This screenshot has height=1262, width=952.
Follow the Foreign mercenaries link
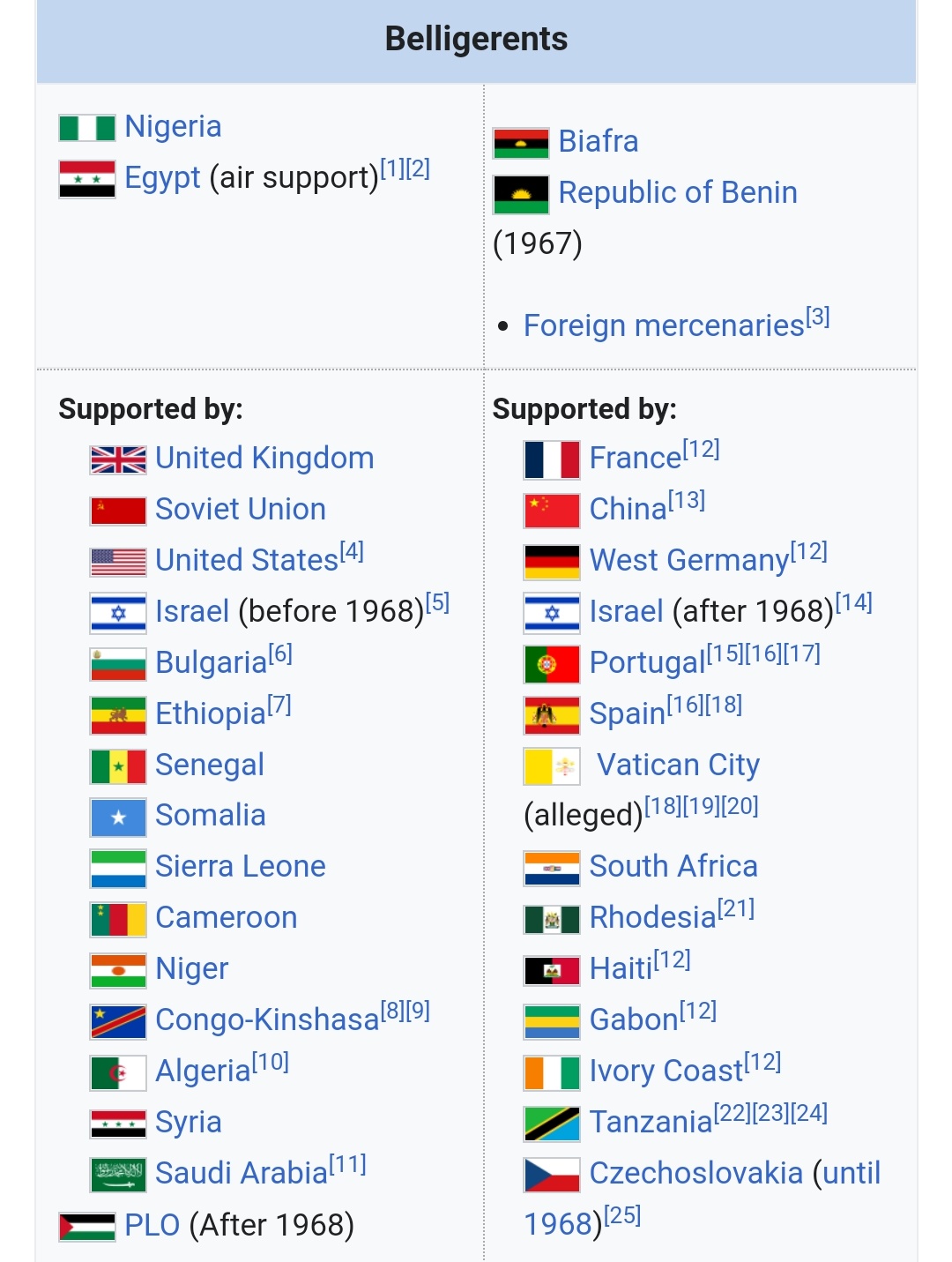(x=663, y=326)
